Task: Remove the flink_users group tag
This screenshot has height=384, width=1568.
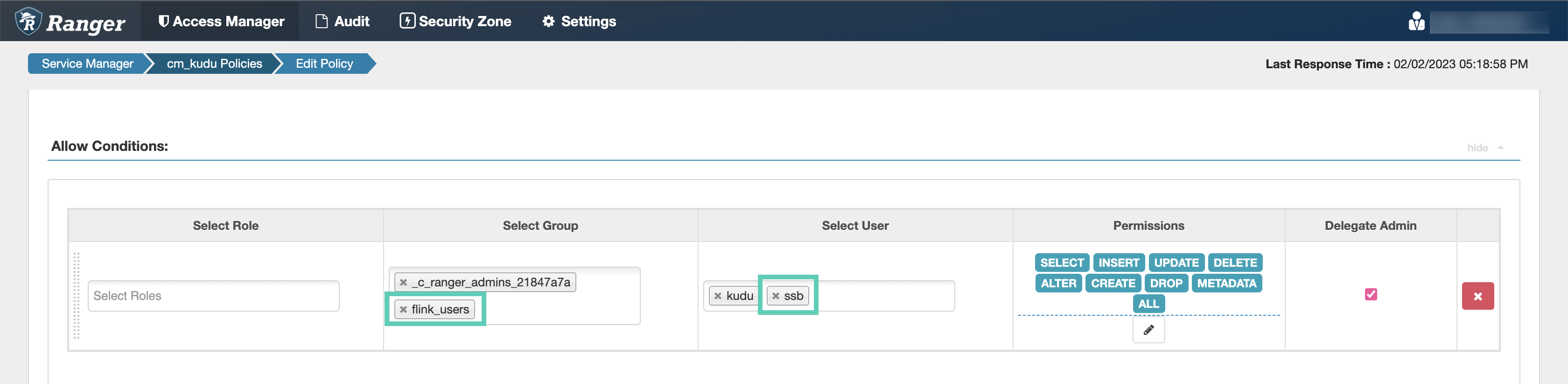Action: coord(403,310)
